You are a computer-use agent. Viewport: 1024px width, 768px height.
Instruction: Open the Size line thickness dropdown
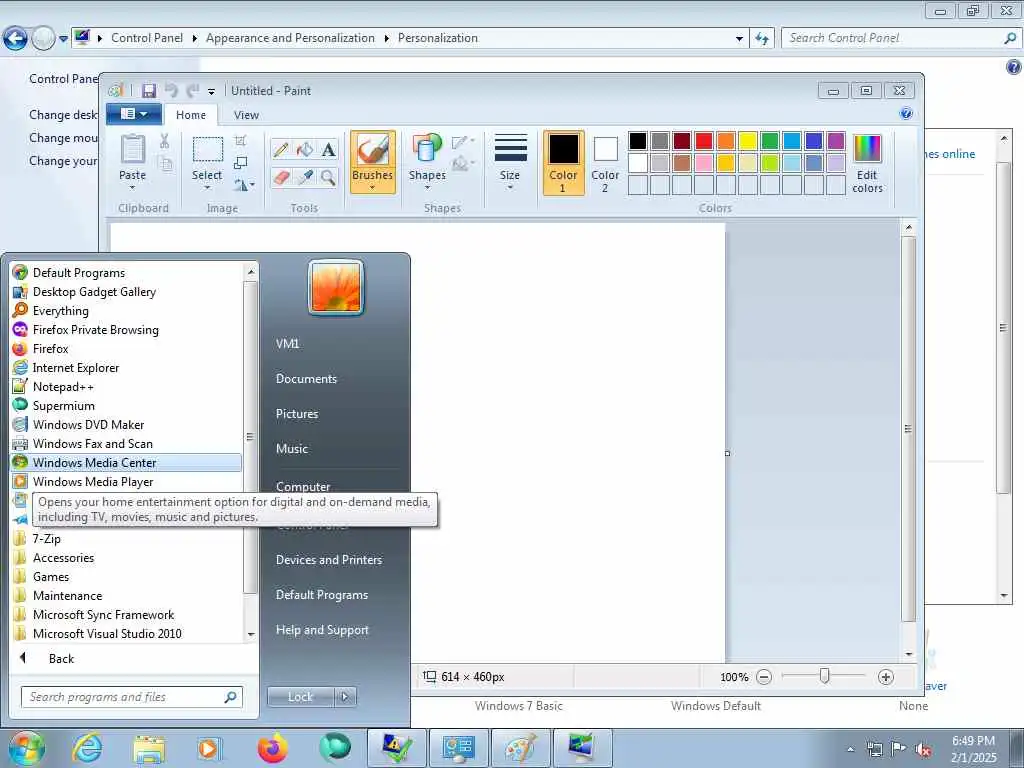point(509,163)
